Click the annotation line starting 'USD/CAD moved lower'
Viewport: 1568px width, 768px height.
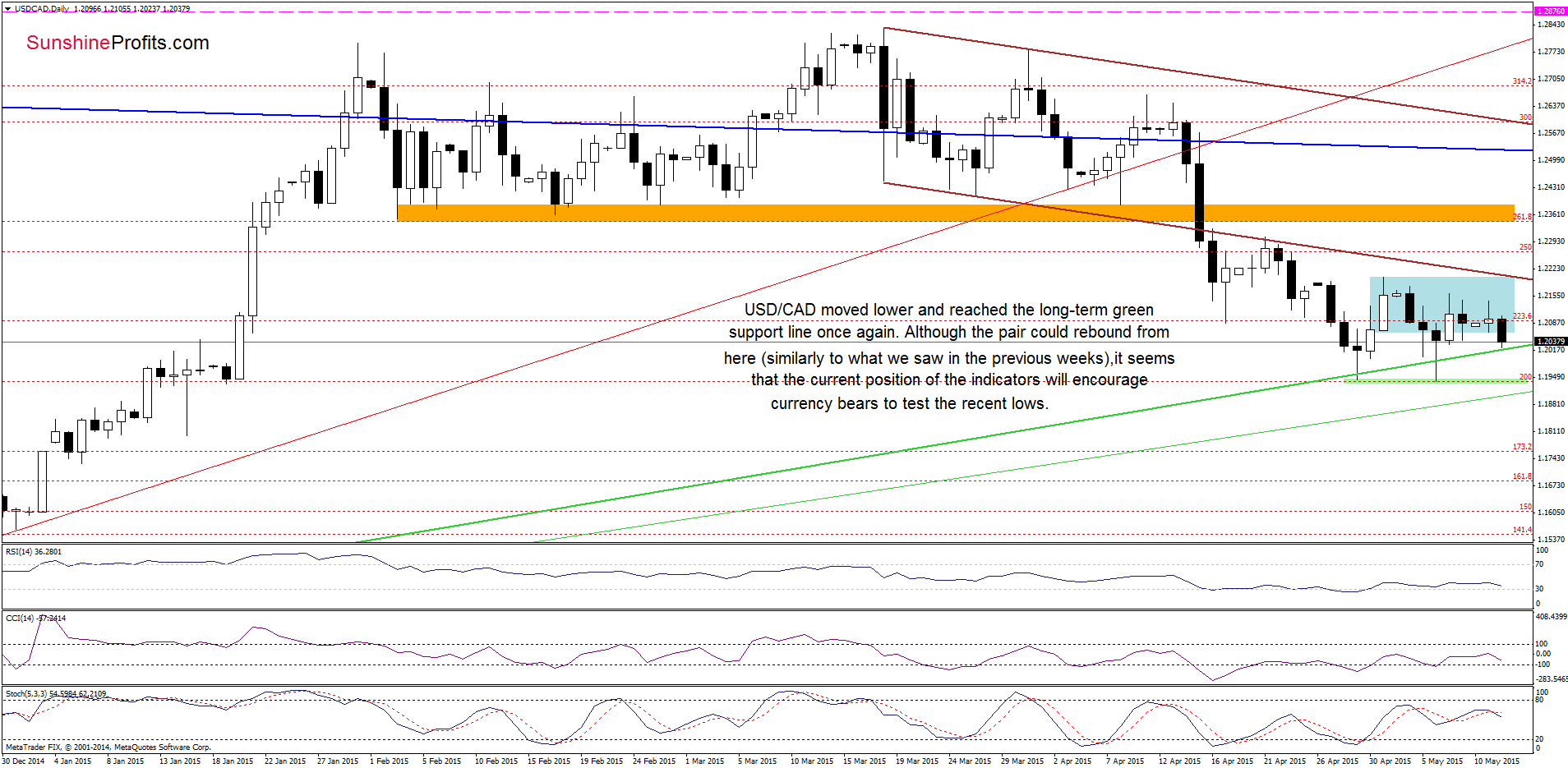948,310
